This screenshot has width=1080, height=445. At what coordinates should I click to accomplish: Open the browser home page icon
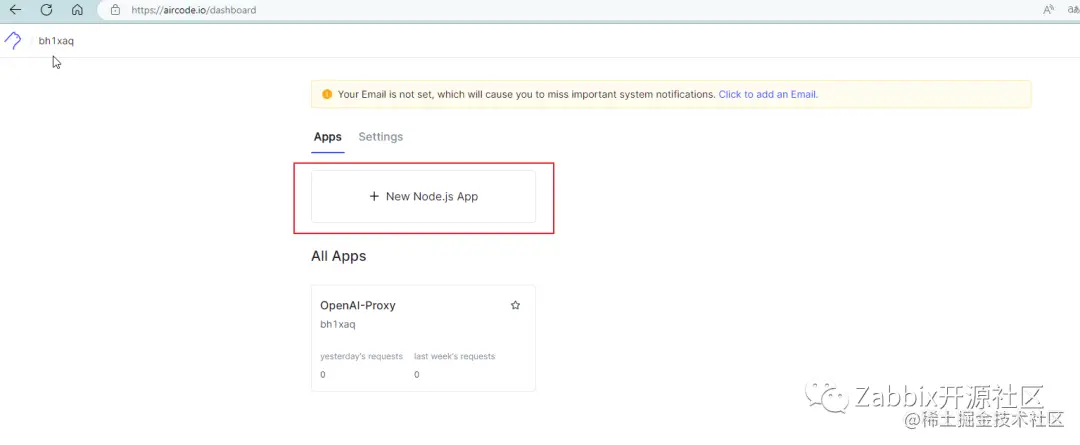point(77,10)
